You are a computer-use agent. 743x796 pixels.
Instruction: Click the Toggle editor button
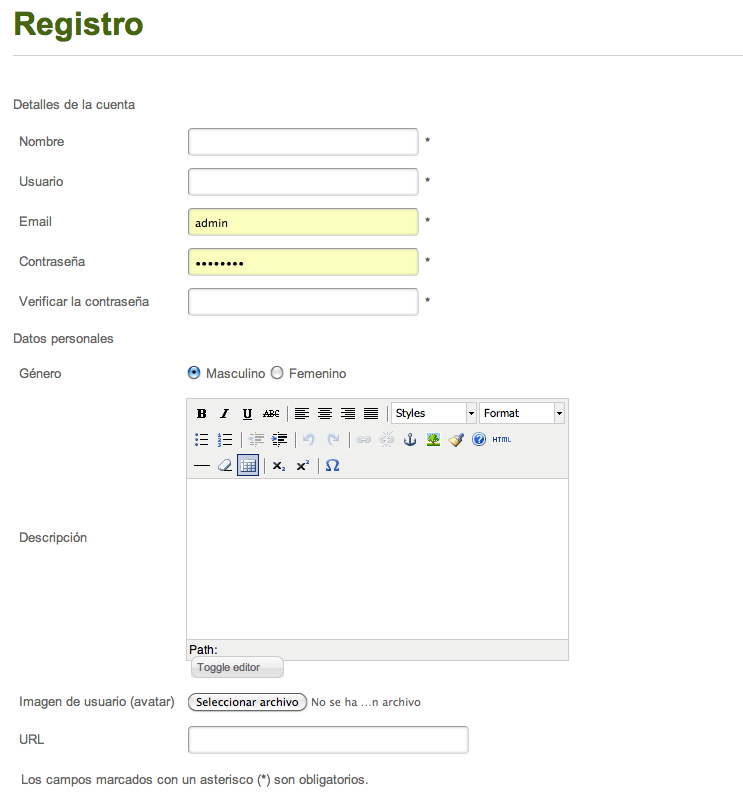(x=237, y=668)
